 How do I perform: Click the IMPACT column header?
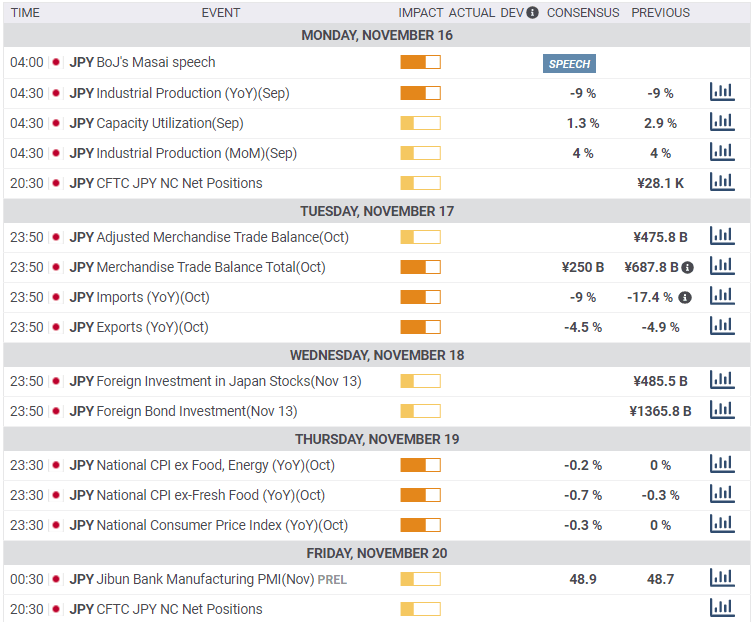click(x=420, y=13)
